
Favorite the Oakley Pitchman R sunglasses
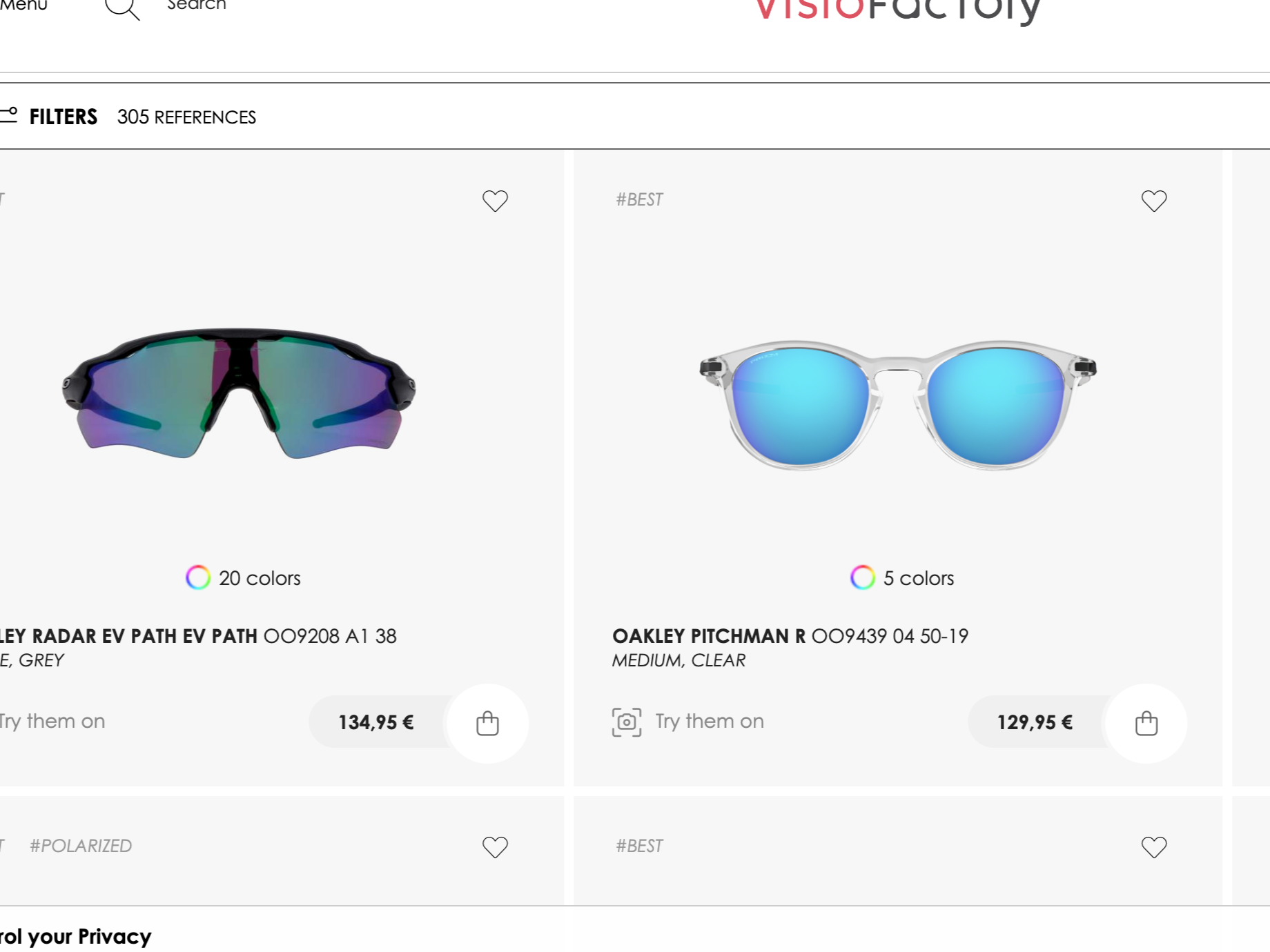1154,200
